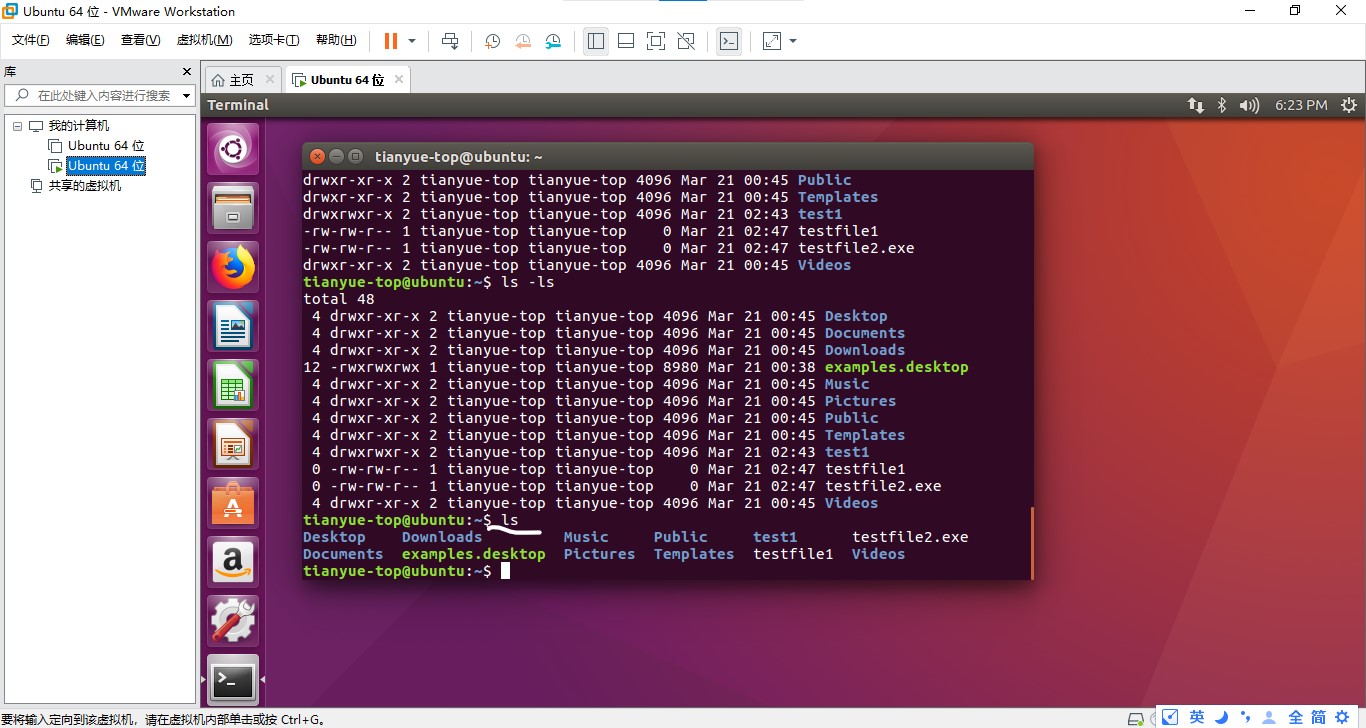
Task: Click the IME logo icon on the toolbar
Action: click(x=1170, y=717)
